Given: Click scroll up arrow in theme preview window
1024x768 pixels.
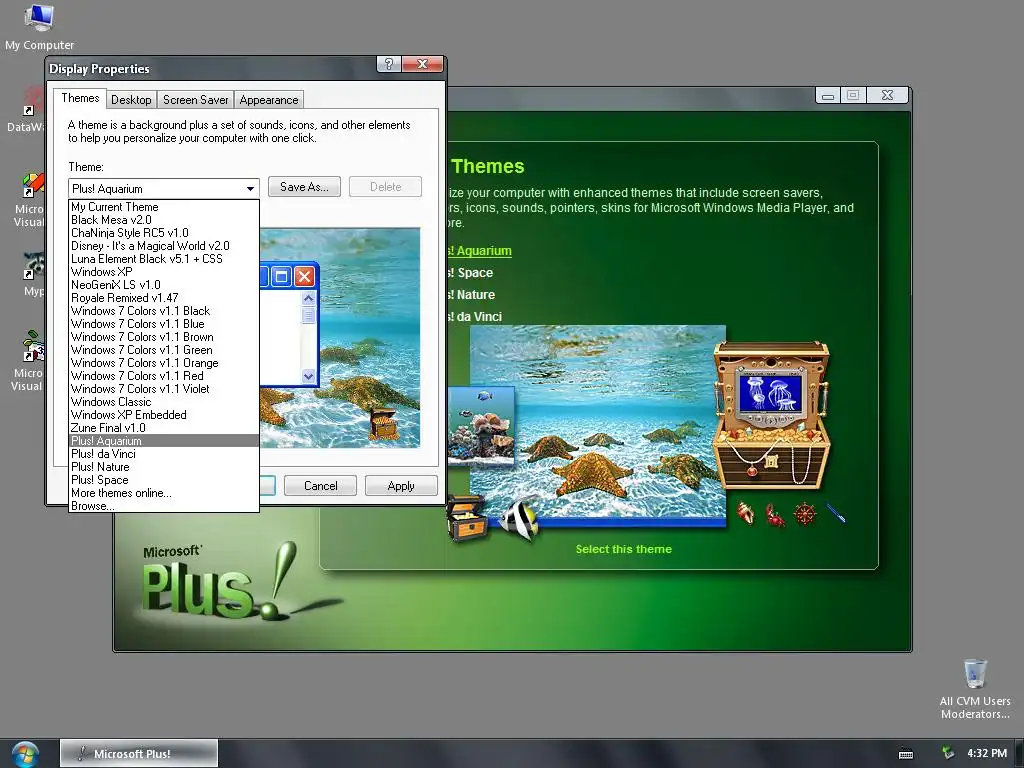Looking at the screenshot, I should 308,298.
